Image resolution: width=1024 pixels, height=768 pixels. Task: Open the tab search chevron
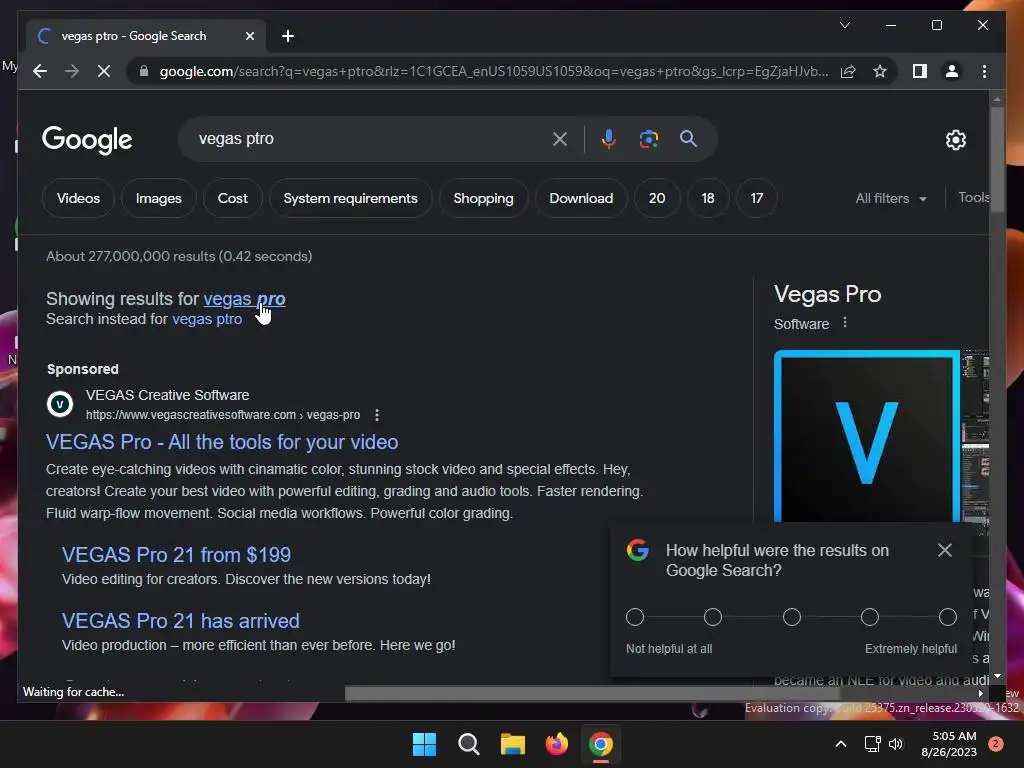click(845, 25)
